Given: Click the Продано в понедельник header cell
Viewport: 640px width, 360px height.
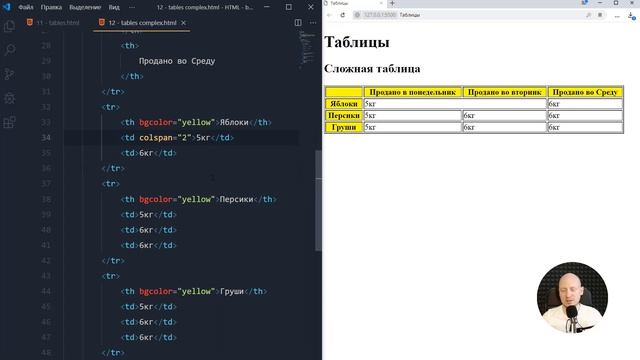Looking at the screenshot, I should click(x=413, y=92).
